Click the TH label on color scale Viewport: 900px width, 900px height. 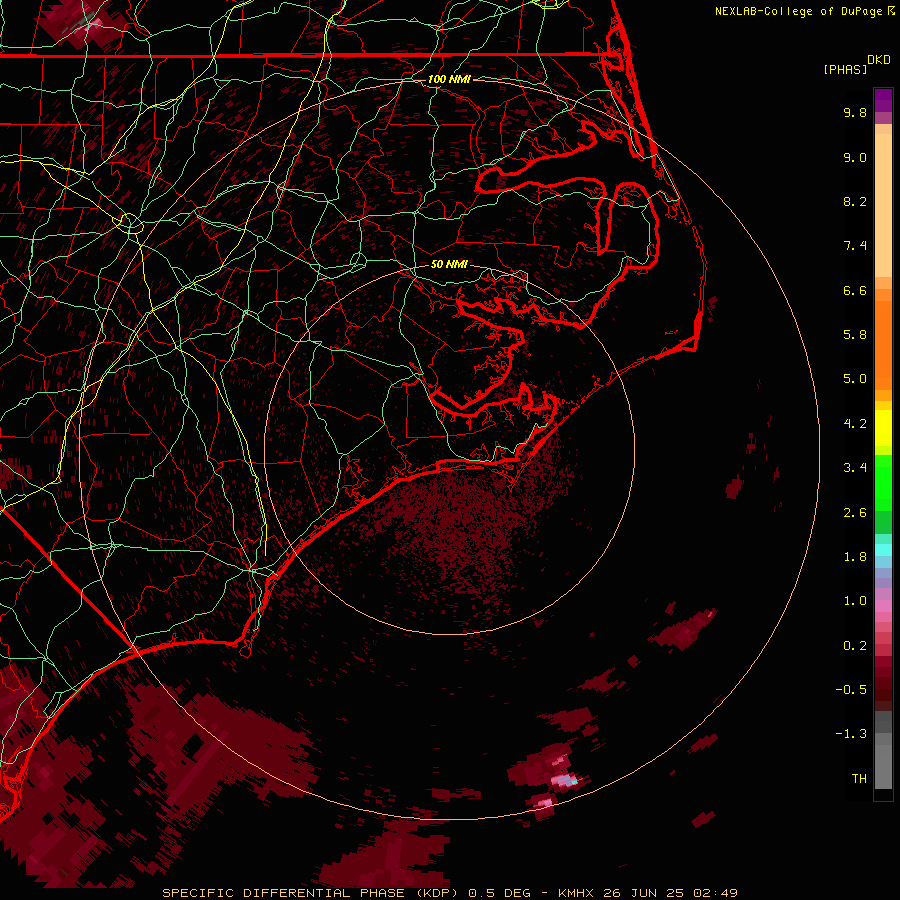[x=859, y=779]
